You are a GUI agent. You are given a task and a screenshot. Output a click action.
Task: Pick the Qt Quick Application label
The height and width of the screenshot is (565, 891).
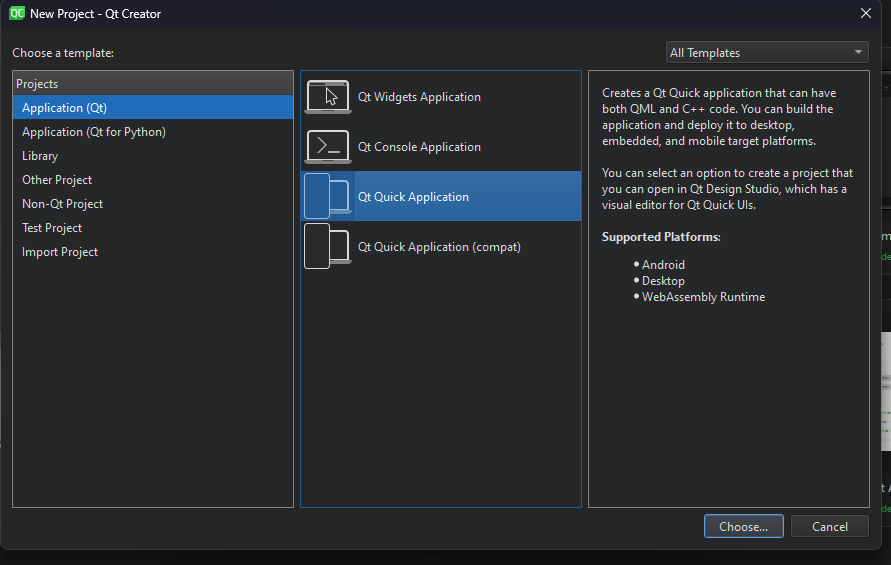point(413,197)
